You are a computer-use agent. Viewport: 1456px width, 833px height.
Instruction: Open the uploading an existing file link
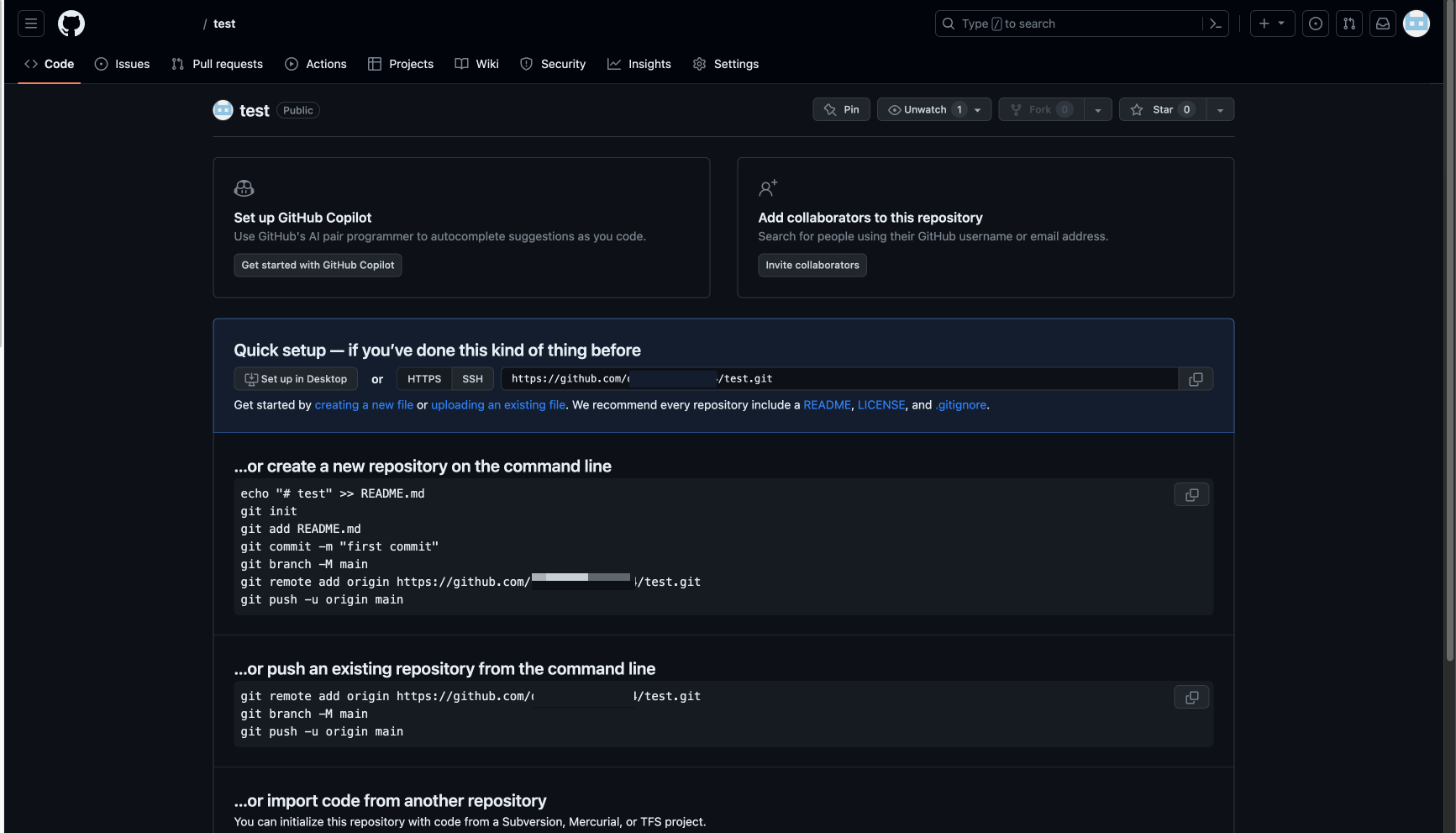(498, 405)
